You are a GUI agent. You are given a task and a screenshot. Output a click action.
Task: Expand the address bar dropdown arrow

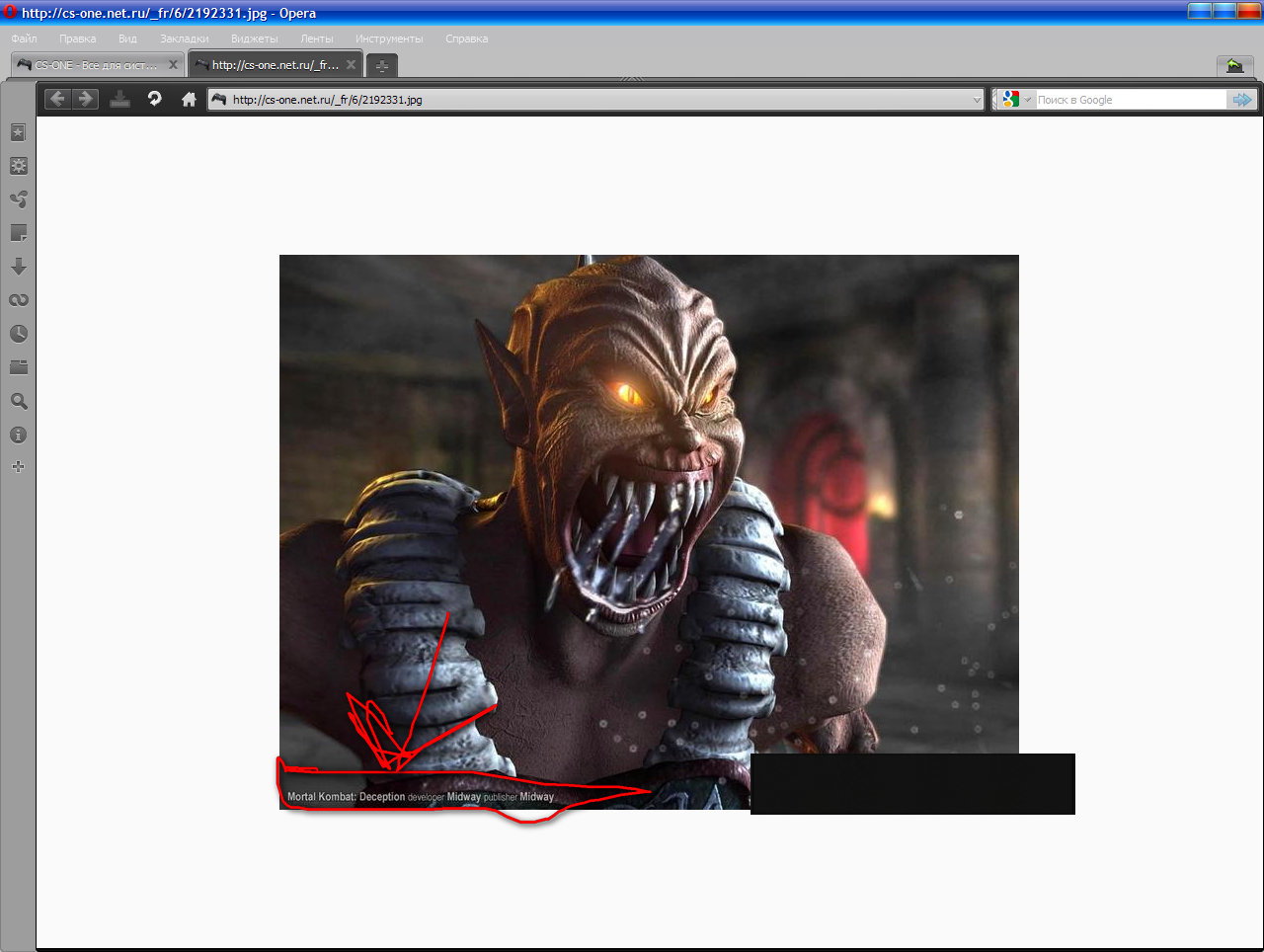[977, 100]
